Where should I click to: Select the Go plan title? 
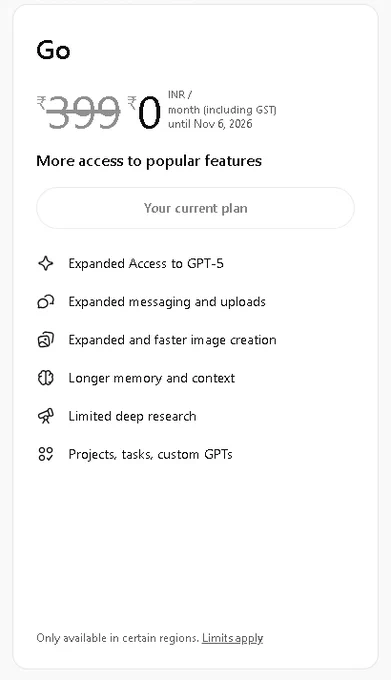click(x=53, y=50)
